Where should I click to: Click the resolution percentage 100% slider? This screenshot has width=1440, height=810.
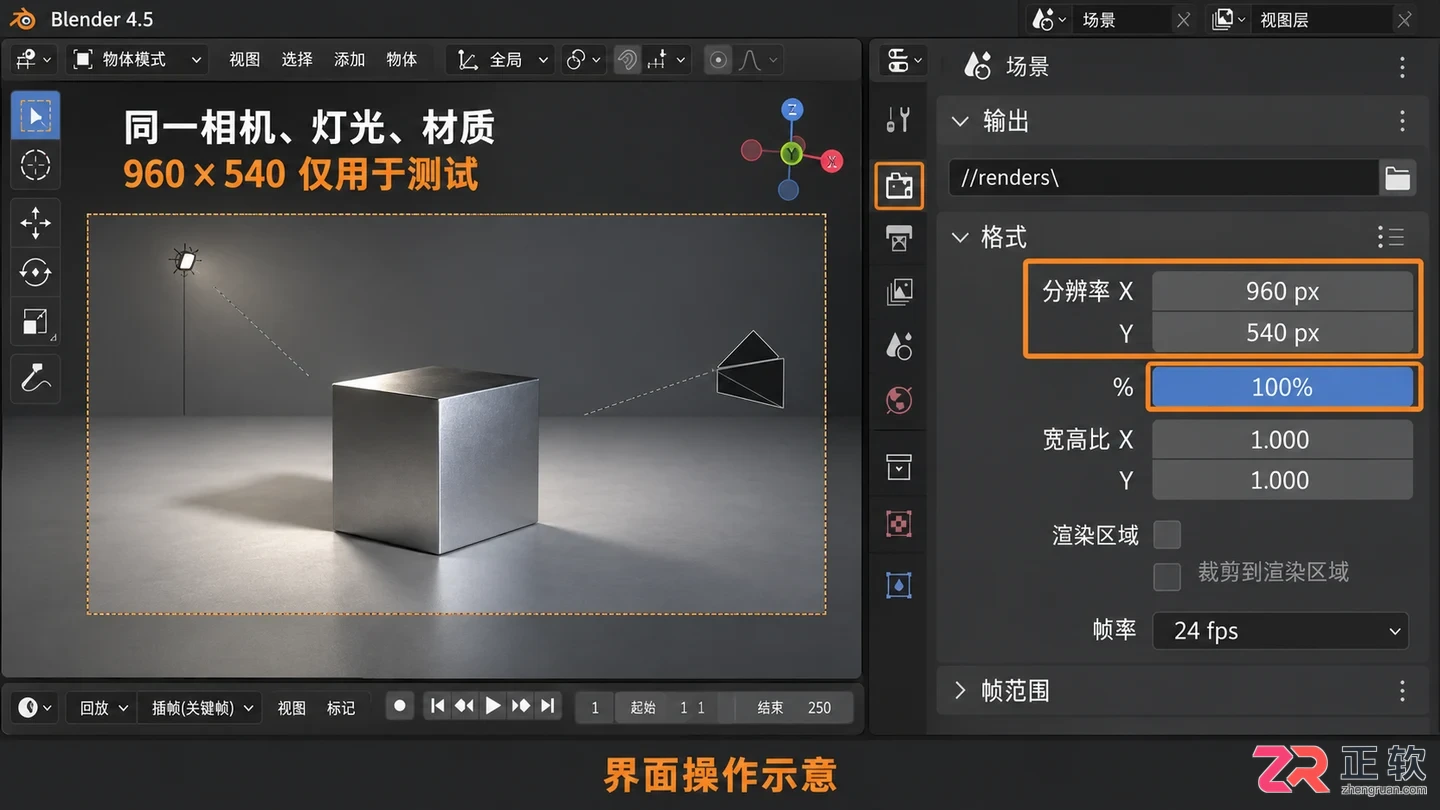[x=1283, y=387]
